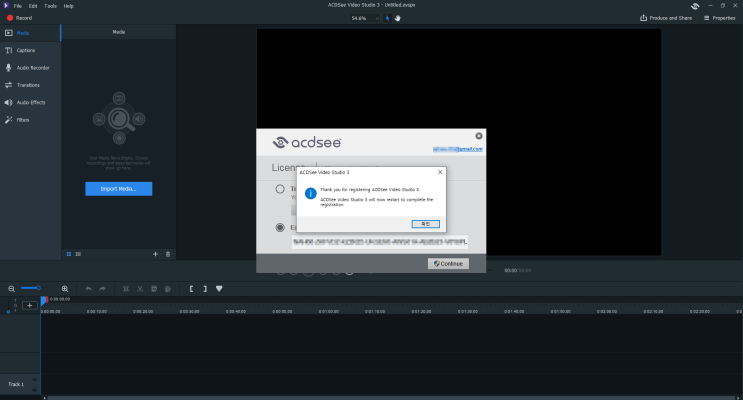Toggle Track 1 visibility eye icon
Image resolution: width=743 pixels, height=400 pixels.
click(x=35, y=380)
